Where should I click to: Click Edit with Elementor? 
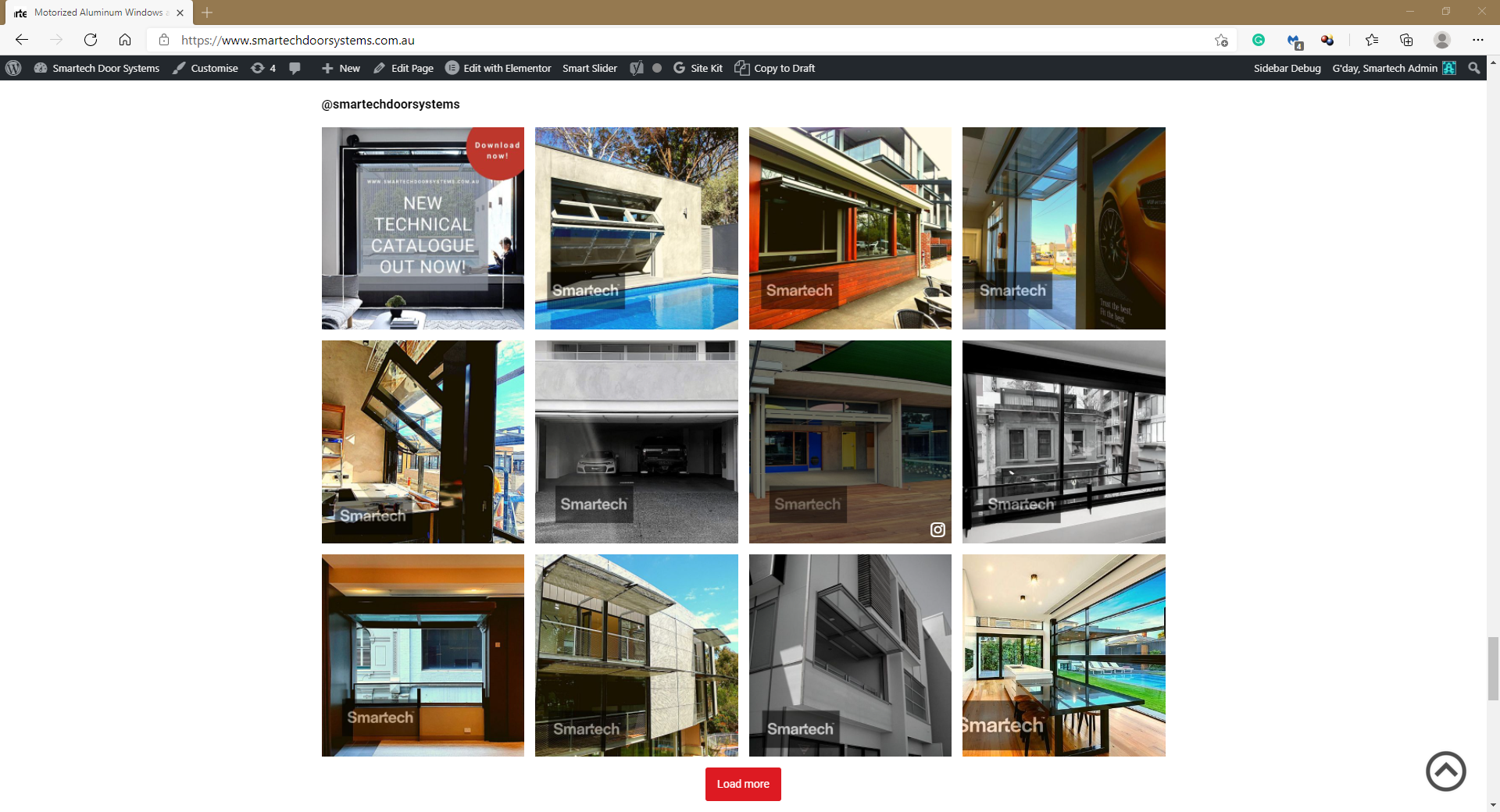[x=498, y=68]
